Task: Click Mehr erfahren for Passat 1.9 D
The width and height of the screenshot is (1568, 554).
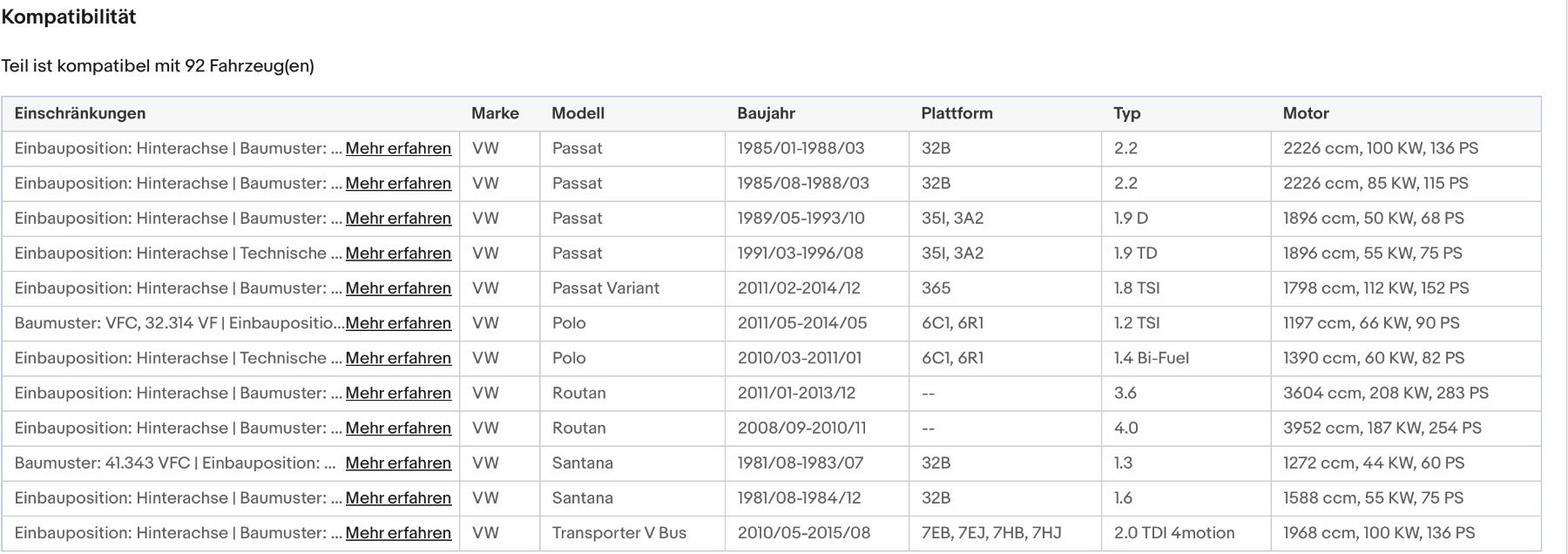Action: (398, 218)
